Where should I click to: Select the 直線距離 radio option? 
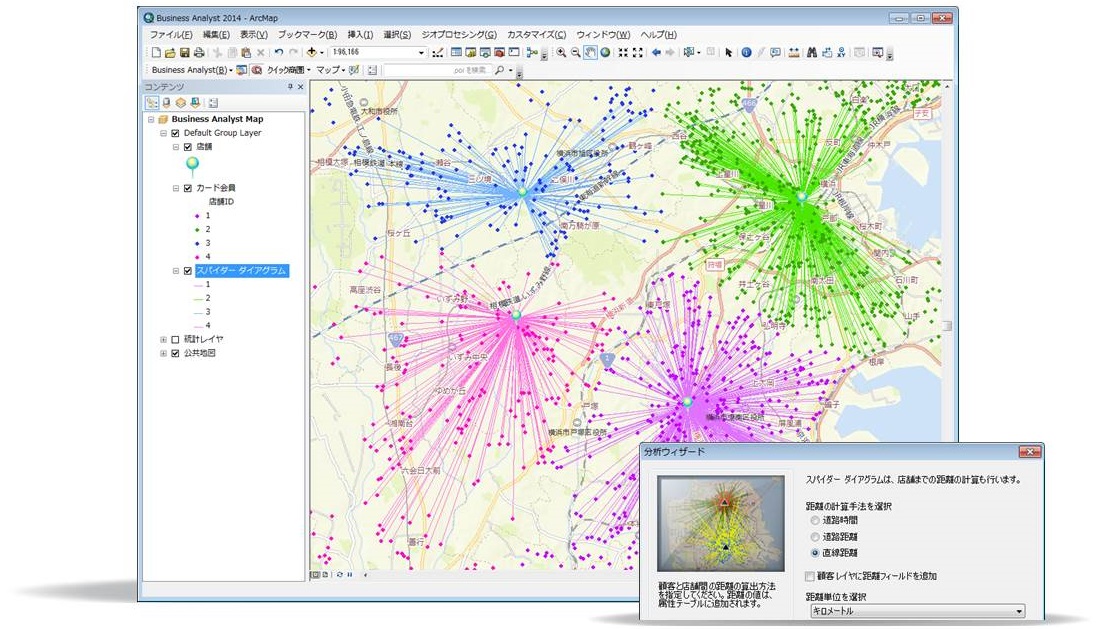coord(815,553)
